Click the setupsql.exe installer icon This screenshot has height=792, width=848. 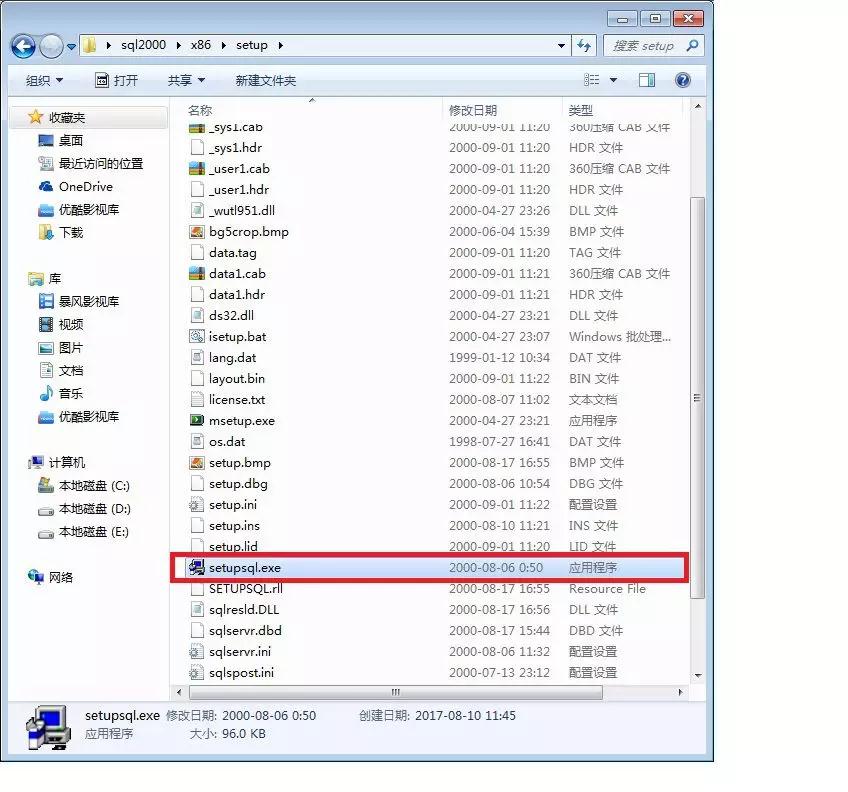(197, 567)
